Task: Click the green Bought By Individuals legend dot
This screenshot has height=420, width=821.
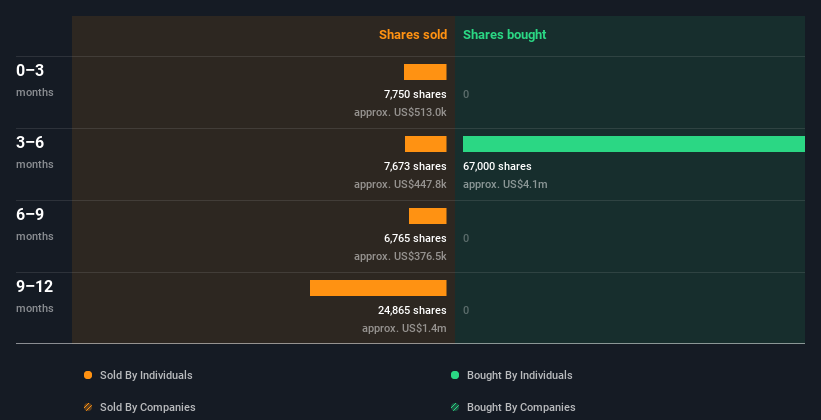Action: click(455, 375)
